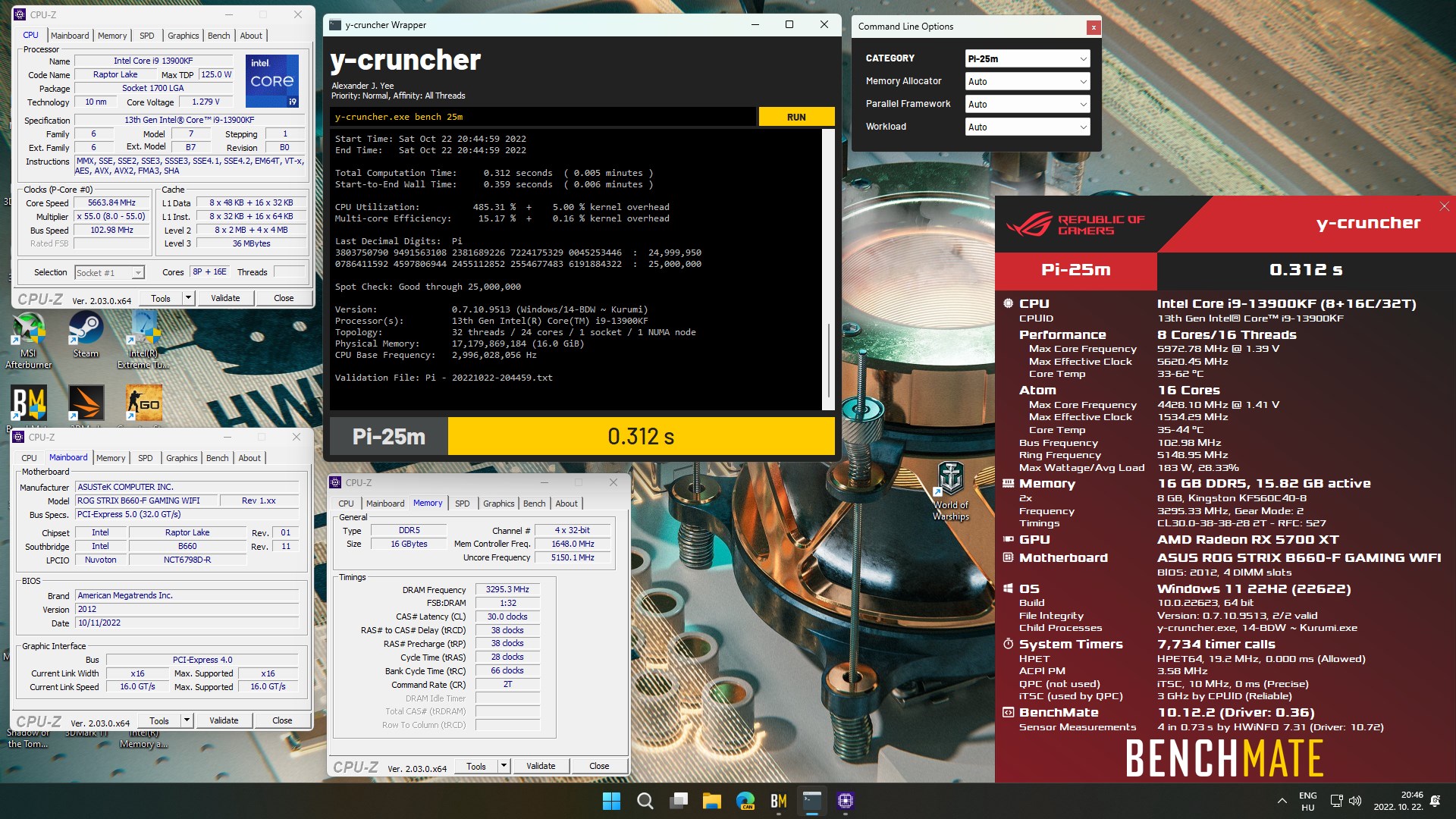
Task: Click Tools button in Memory CPU-Z window
Action: click(x=476, y=766)
